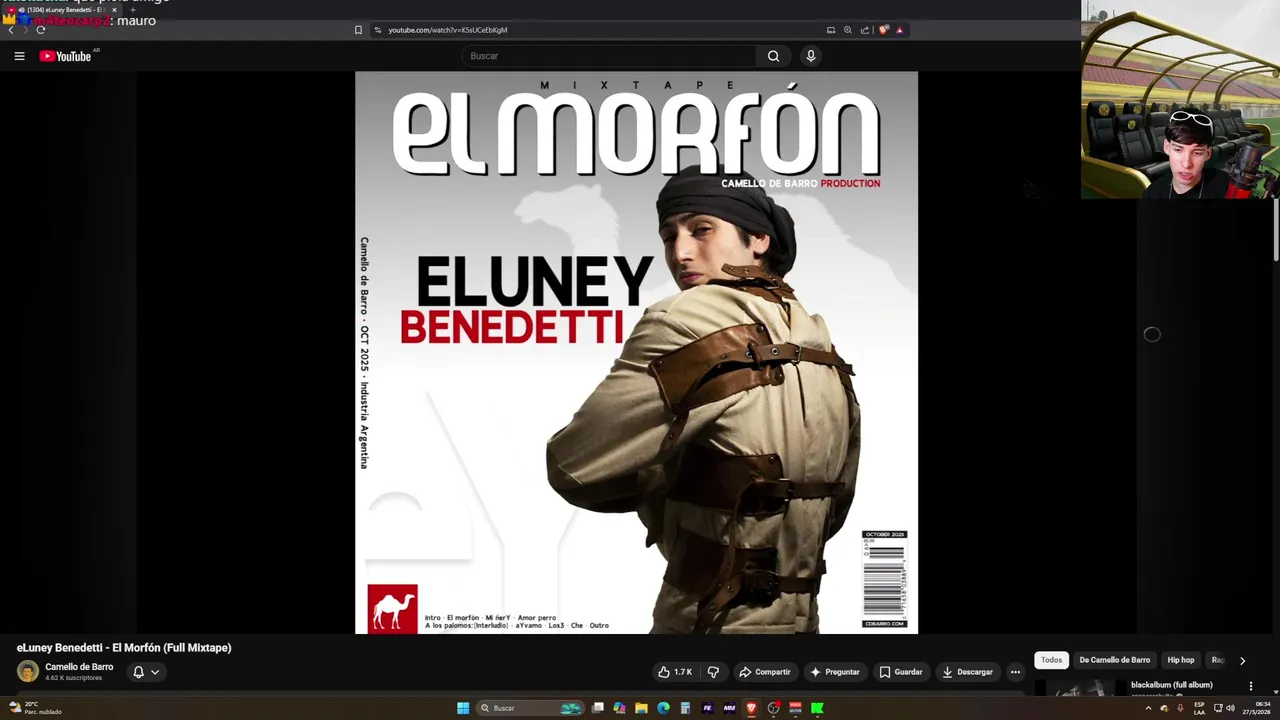Open the browser zoom magnifier icon
The width and height of the screenshot is (1280, 720).
coord(847,30)
